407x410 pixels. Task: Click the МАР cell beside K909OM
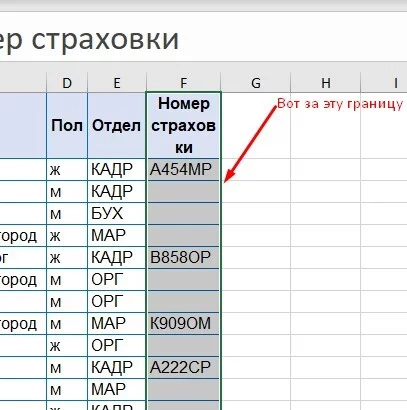tap(117, 323)
